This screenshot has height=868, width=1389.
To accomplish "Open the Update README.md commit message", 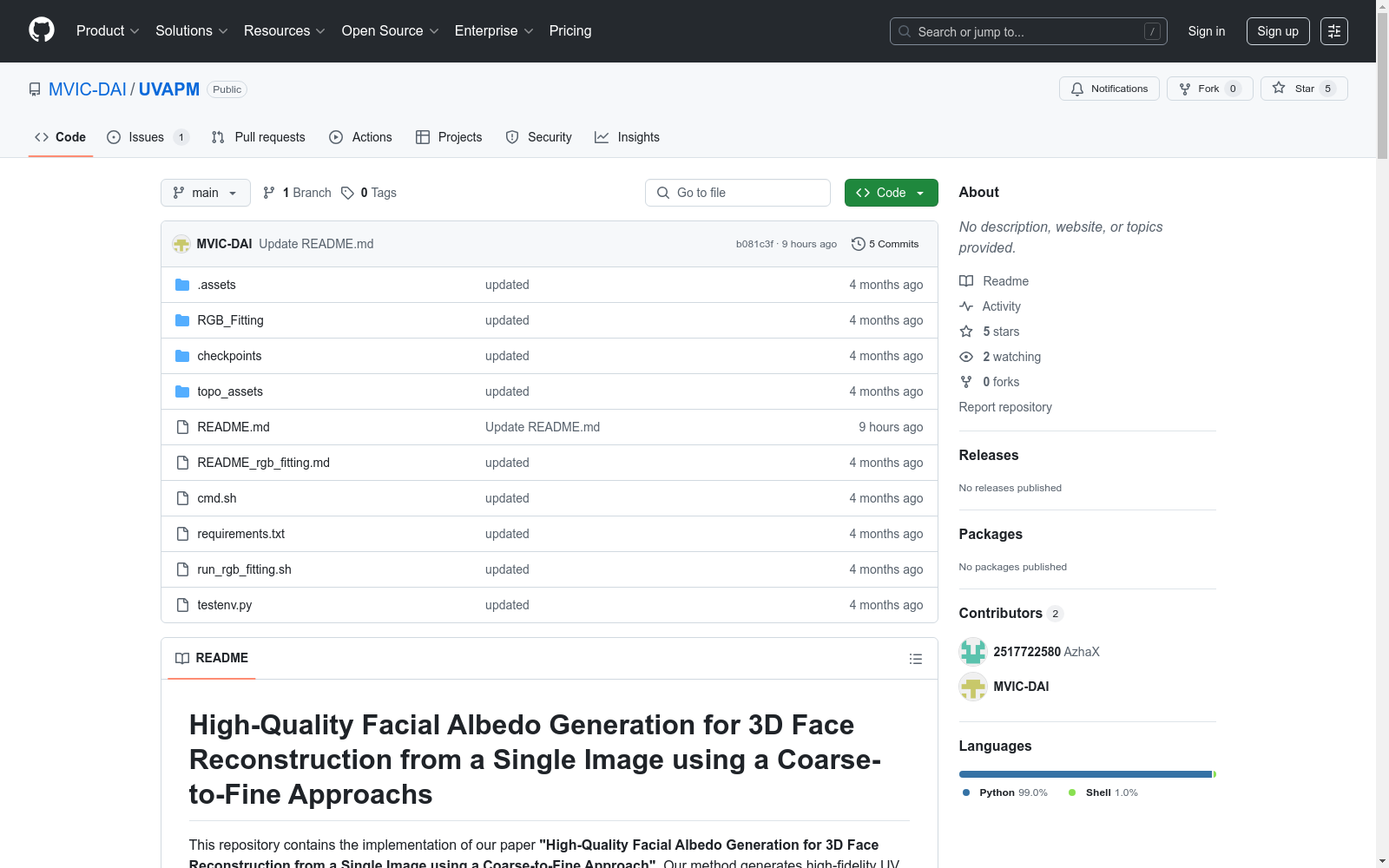I will [x=316, y=244].
